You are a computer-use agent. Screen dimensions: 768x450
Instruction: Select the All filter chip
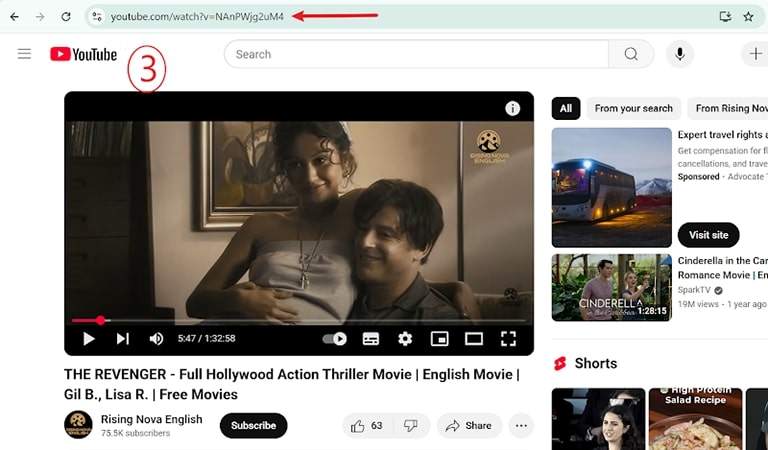[566, 108]
